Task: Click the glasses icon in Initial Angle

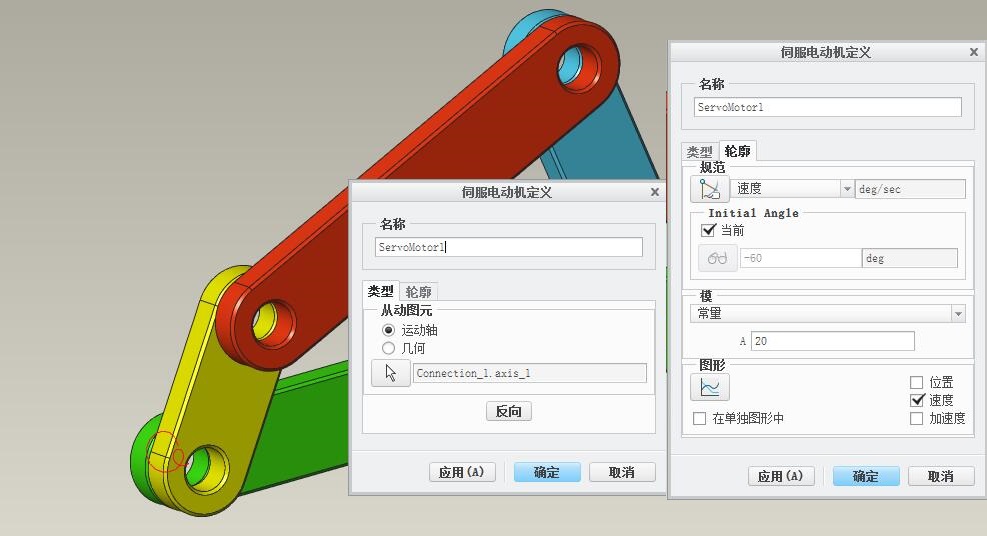Action: click(717, 258)
